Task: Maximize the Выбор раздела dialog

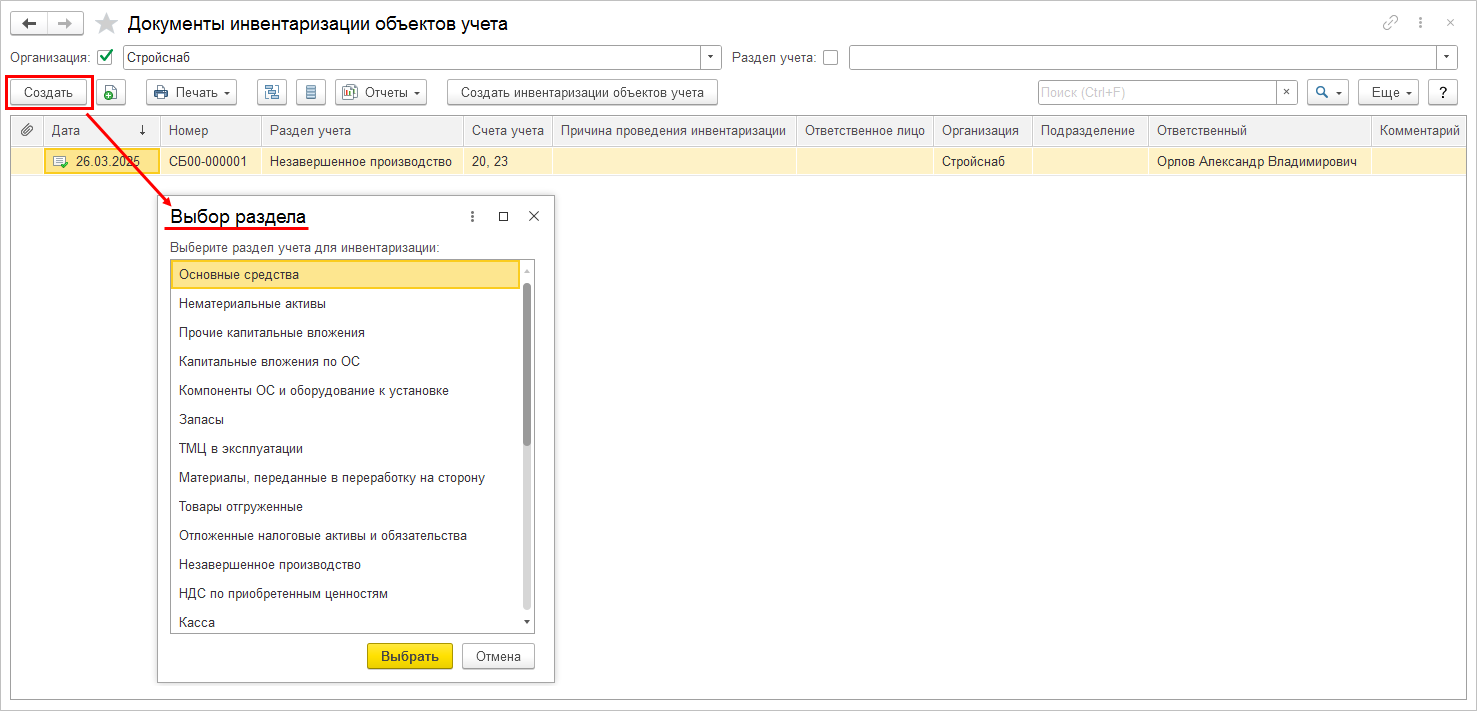Action: click(504, 216)
